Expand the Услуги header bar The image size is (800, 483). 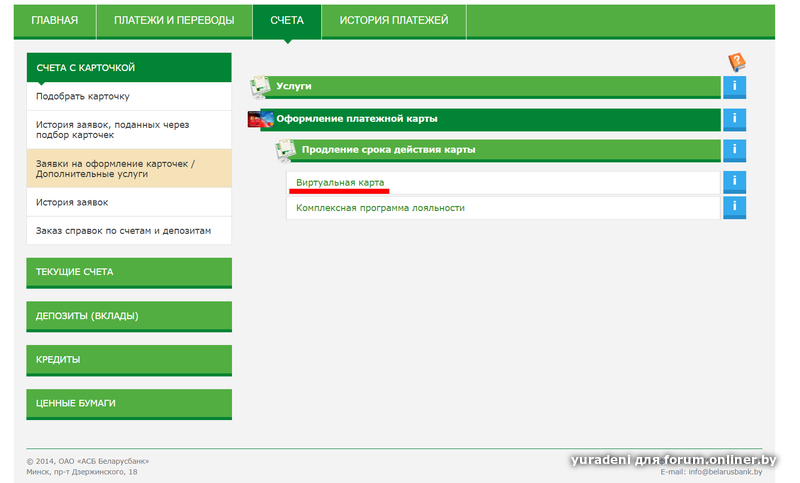(491, 87)
